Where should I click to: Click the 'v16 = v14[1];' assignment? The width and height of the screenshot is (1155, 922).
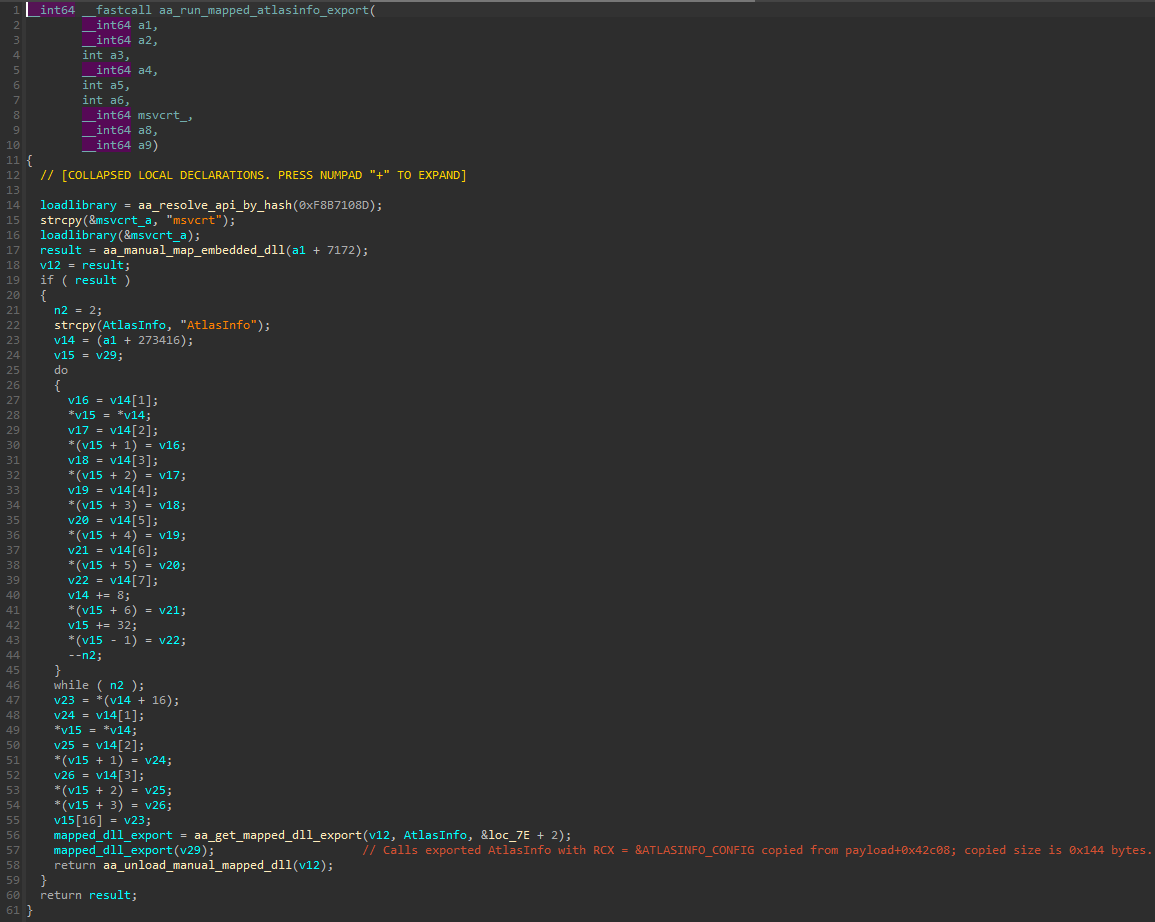click(x=113, y=401)
